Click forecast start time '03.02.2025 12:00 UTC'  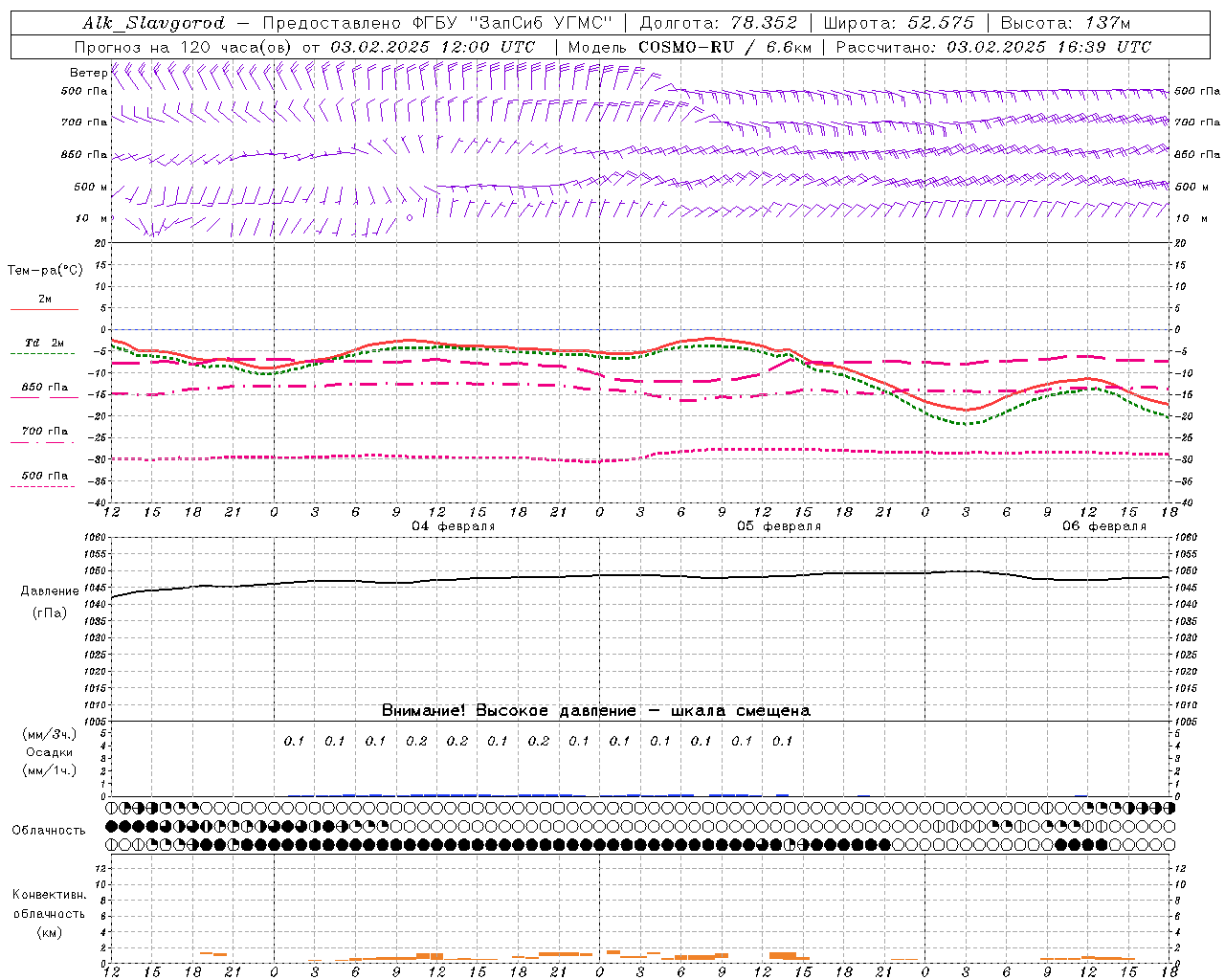pos(433,47)
